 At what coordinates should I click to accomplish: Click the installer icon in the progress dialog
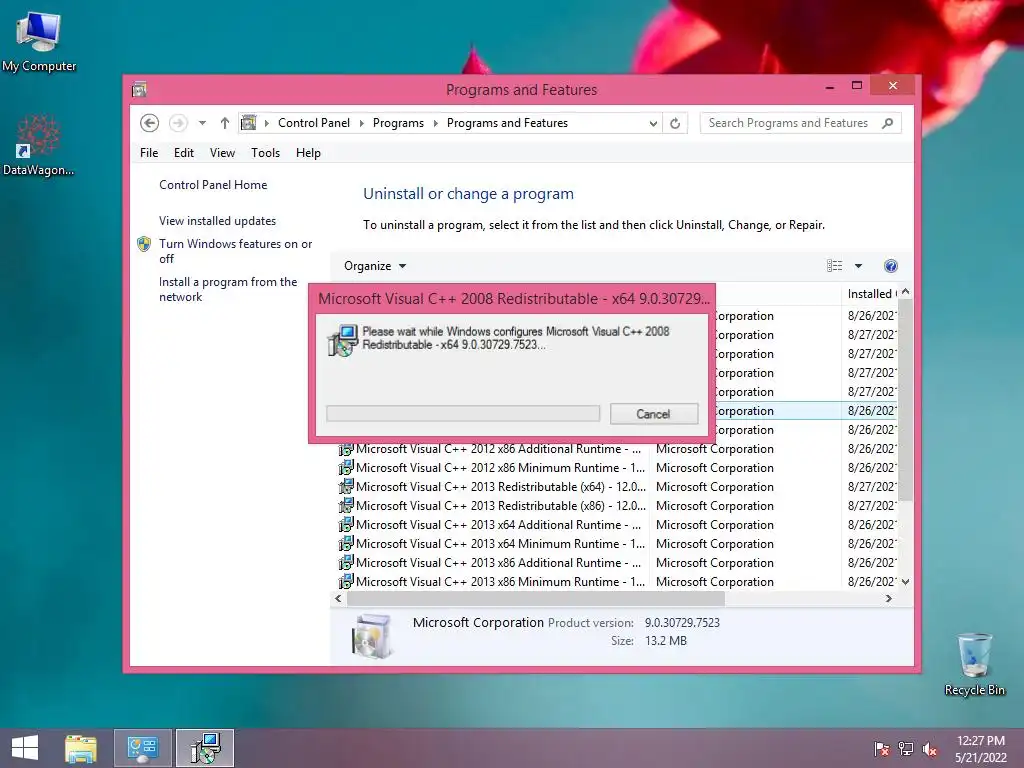point(343,340)
